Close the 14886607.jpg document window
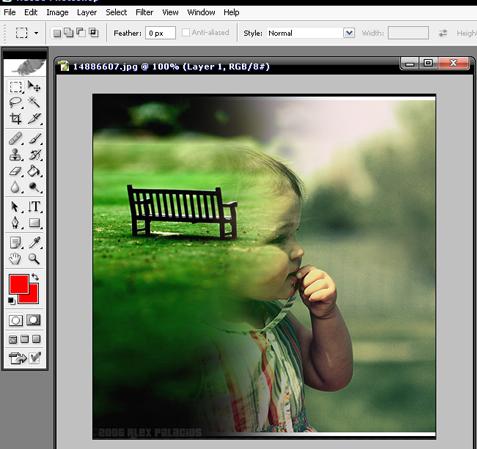477x449 pixels. pos(454,63)
